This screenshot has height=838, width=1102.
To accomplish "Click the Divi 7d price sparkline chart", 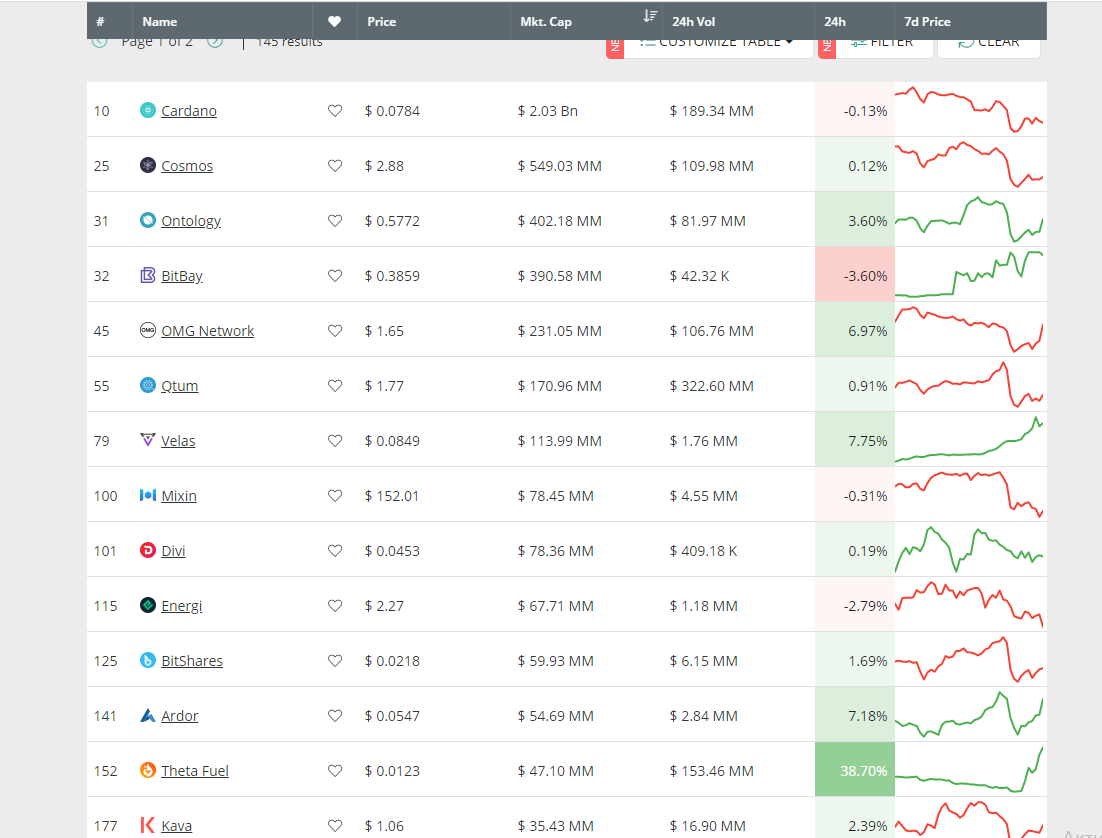I will coord(969,550).
